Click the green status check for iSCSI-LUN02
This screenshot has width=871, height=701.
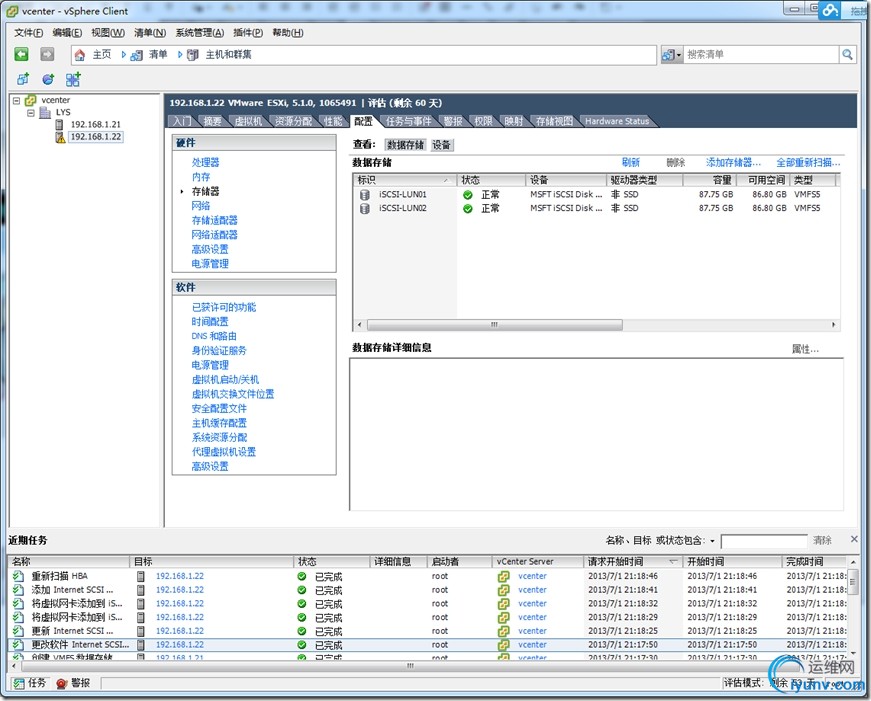click(x=468, y=208)
